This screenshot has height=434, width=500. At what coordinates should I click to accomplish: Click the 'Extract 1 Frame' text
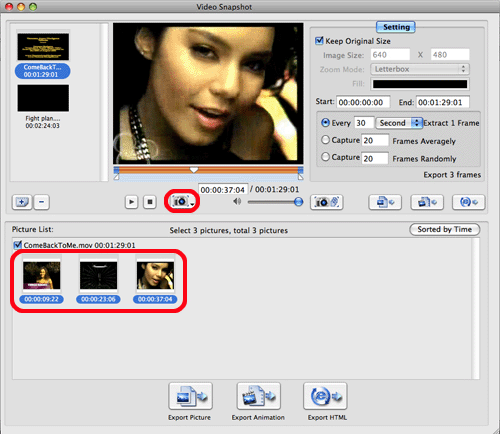tap(451, 123)
